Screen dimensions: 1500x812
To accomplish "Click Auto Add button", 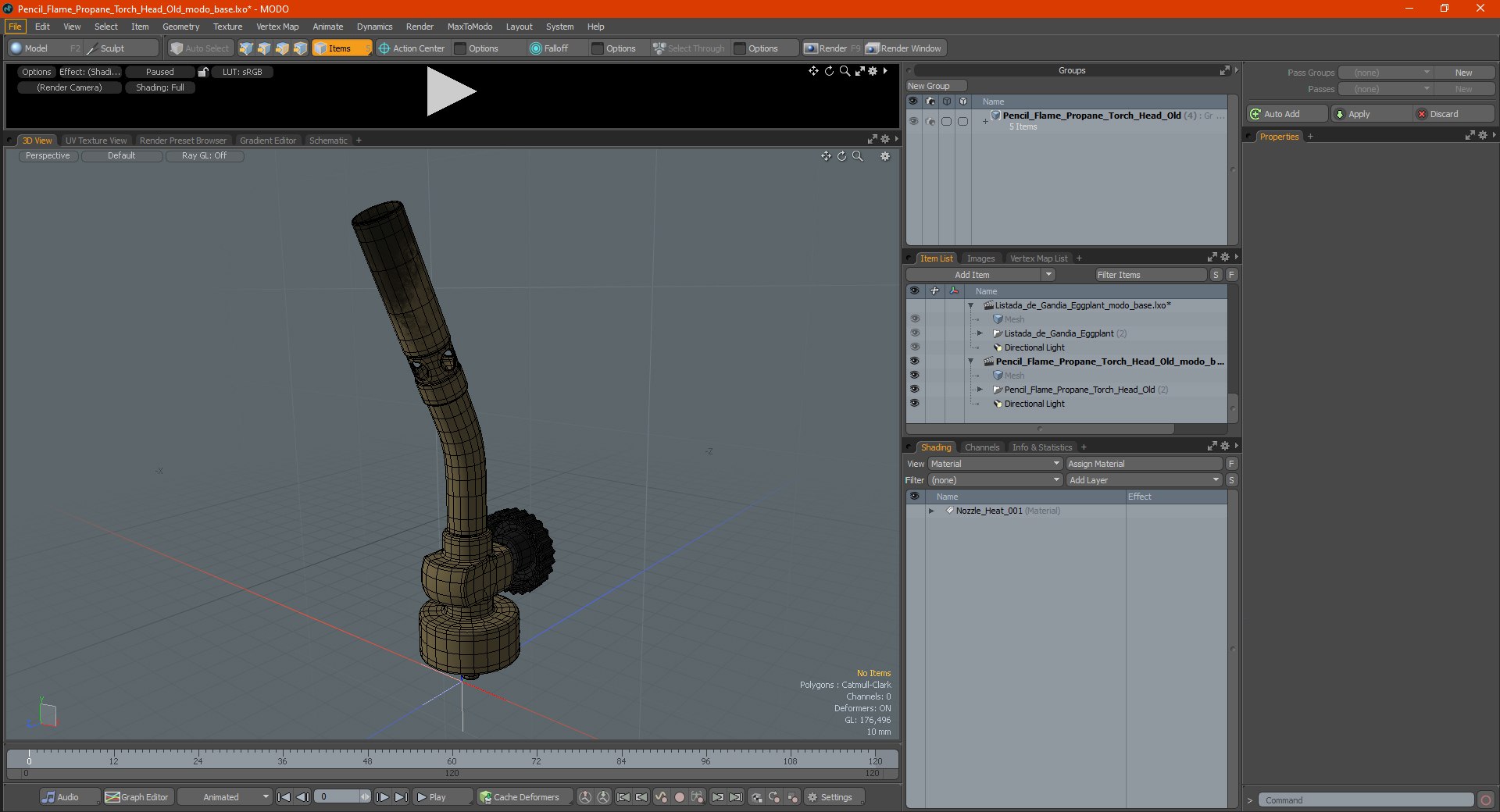I will coord(1287,114).
